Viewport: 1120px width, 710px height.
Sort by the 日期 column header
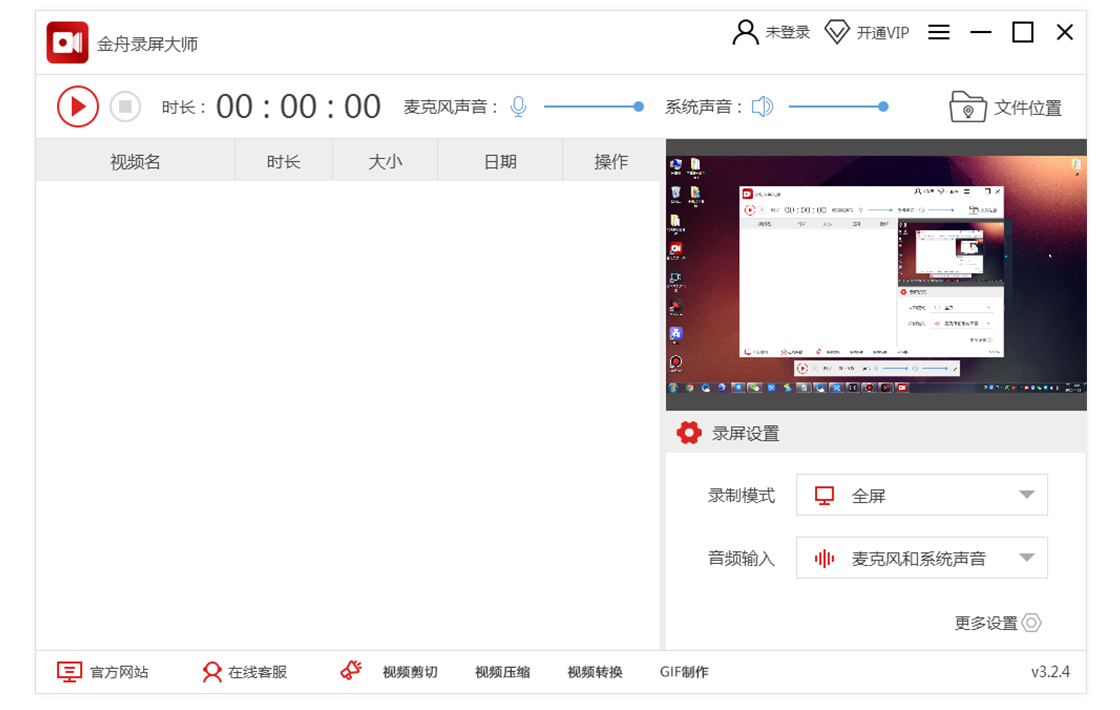tap(500, 162)
